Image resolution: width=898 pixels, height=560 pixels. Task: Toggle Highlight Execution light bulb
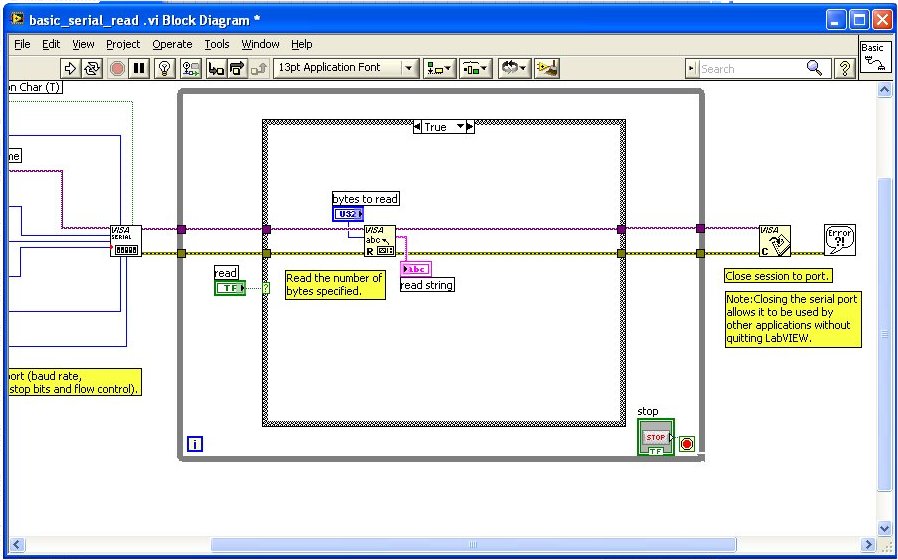pos(166,68)
